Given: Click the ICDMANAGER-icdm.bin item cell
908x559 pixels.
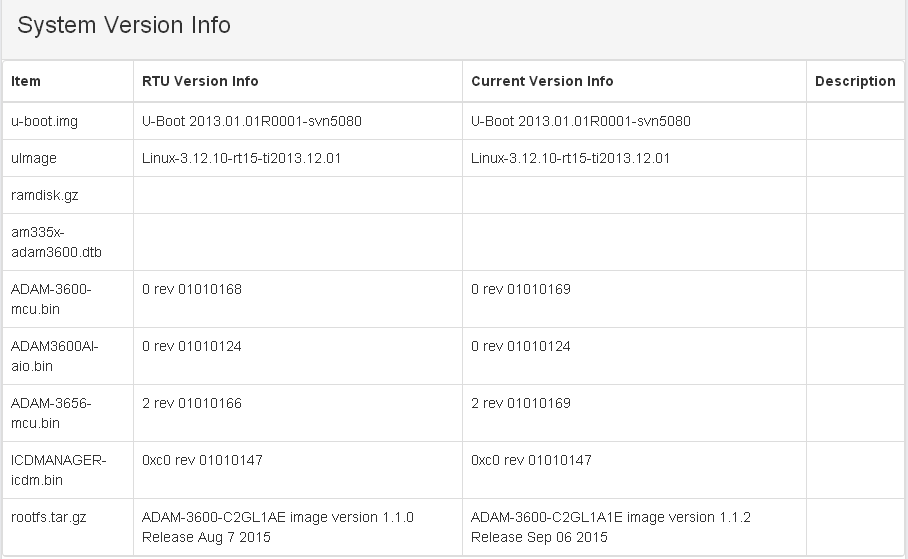Looking at the screenshot, I should [58, 469].
